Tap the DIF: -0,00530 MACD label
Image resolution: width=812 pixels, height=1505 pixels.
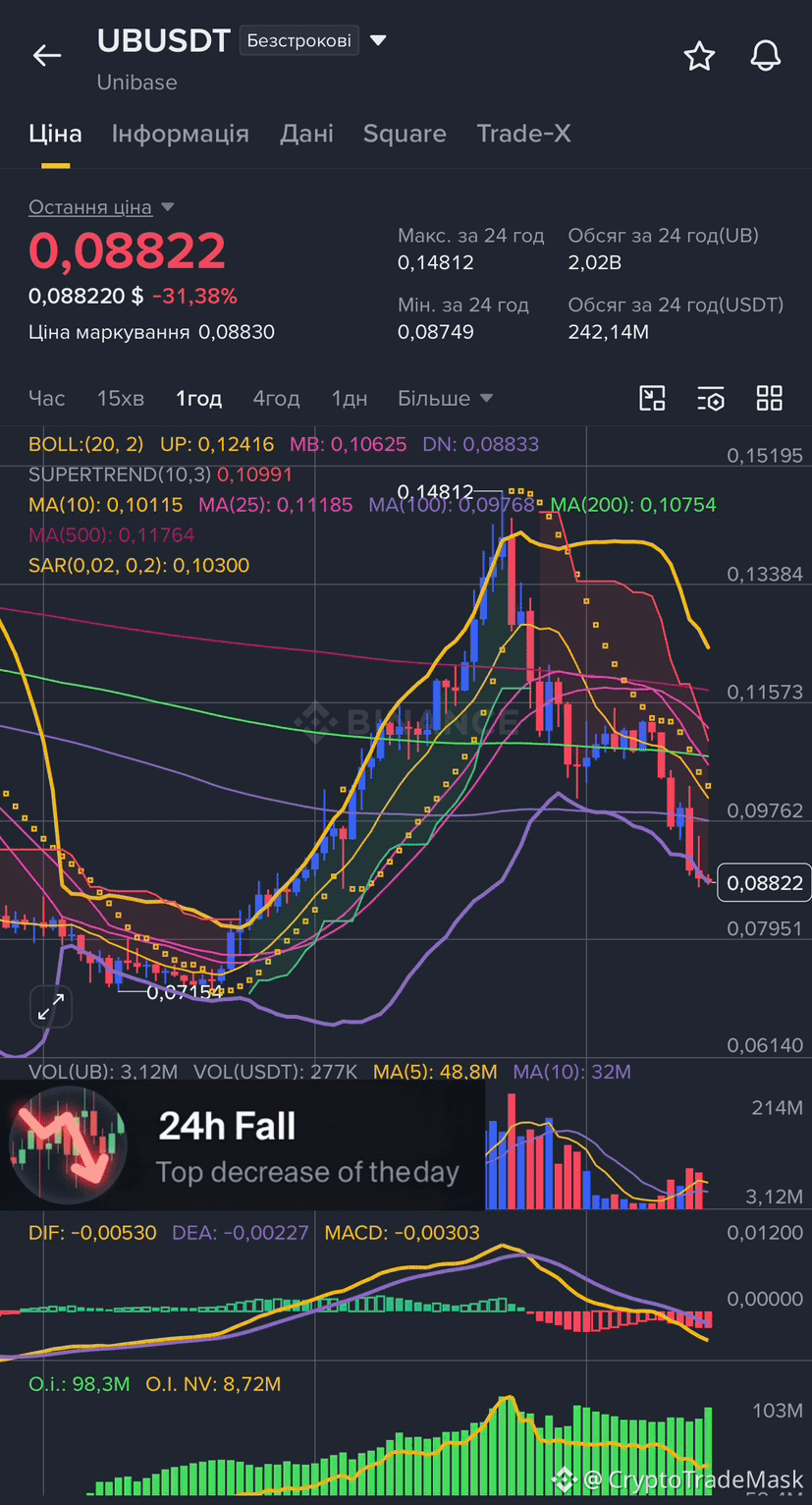pyautogui.click(x=92, y=1233)
